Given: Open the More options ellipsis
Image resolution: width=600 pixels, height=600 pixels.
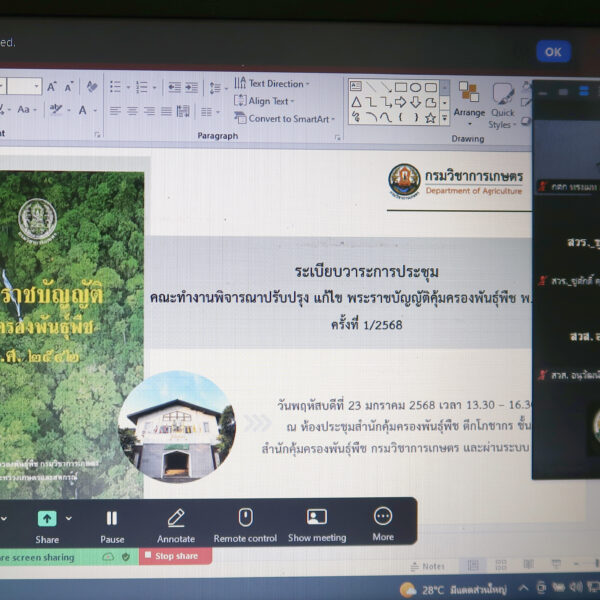Looking at the screenshot, I should coord(383,516).
